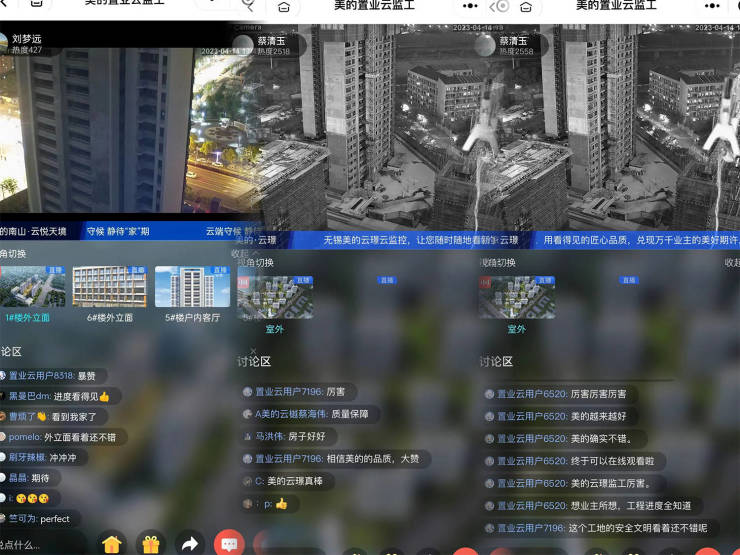Image resolution: width=740 pixels, height=555 pixels.
Task: Tap home icon in middle screen title bar
Action: point(284,7)
